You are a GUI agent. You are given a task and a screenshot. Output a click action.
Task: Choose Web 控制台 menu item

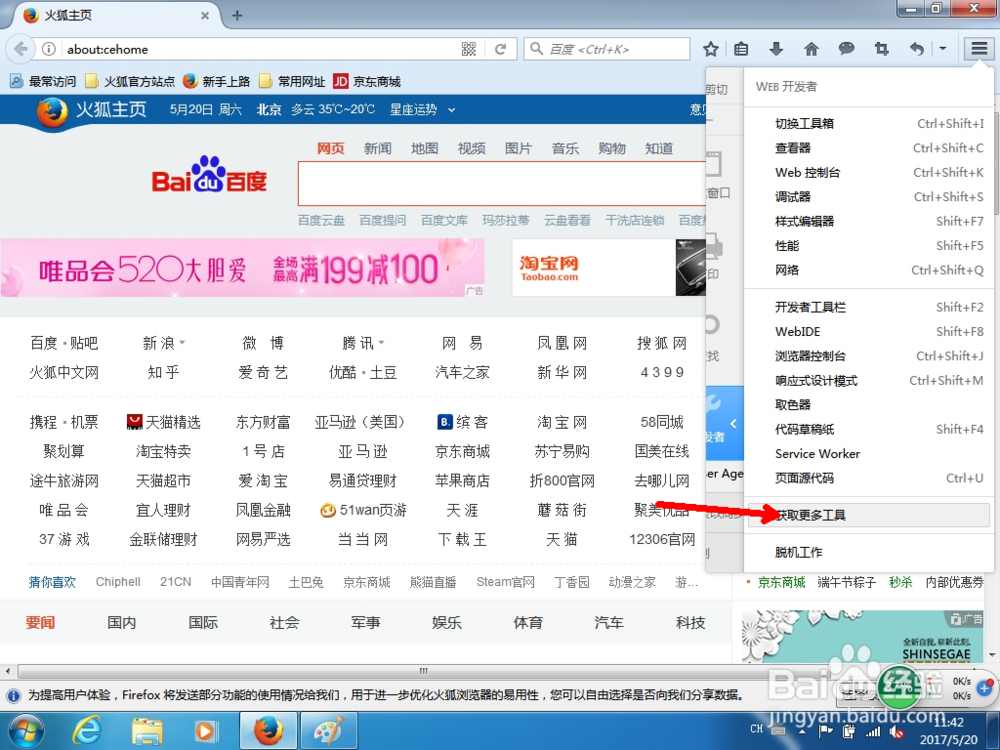click(869, 172)
